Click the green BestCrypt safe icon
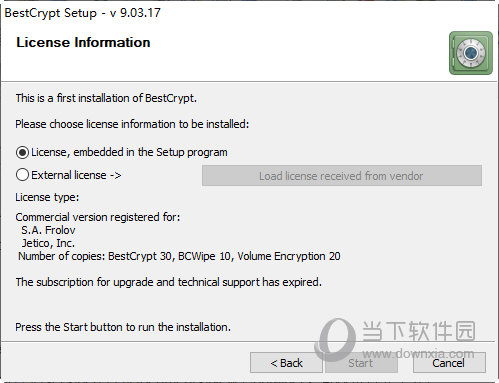 (471, 53)
